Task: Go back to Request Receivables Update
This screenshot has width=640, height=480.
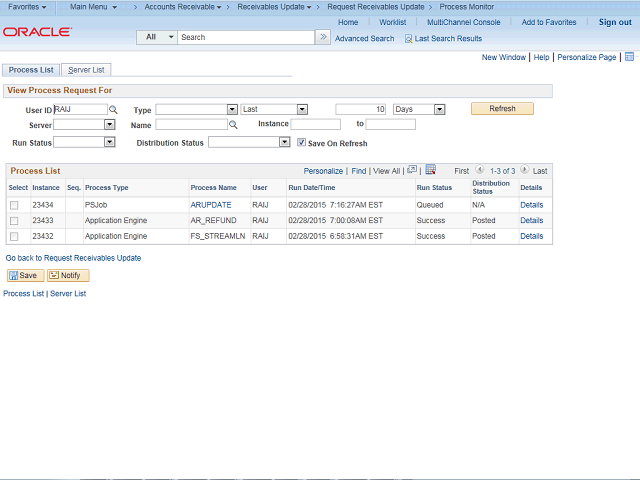Action: point(73,258)
